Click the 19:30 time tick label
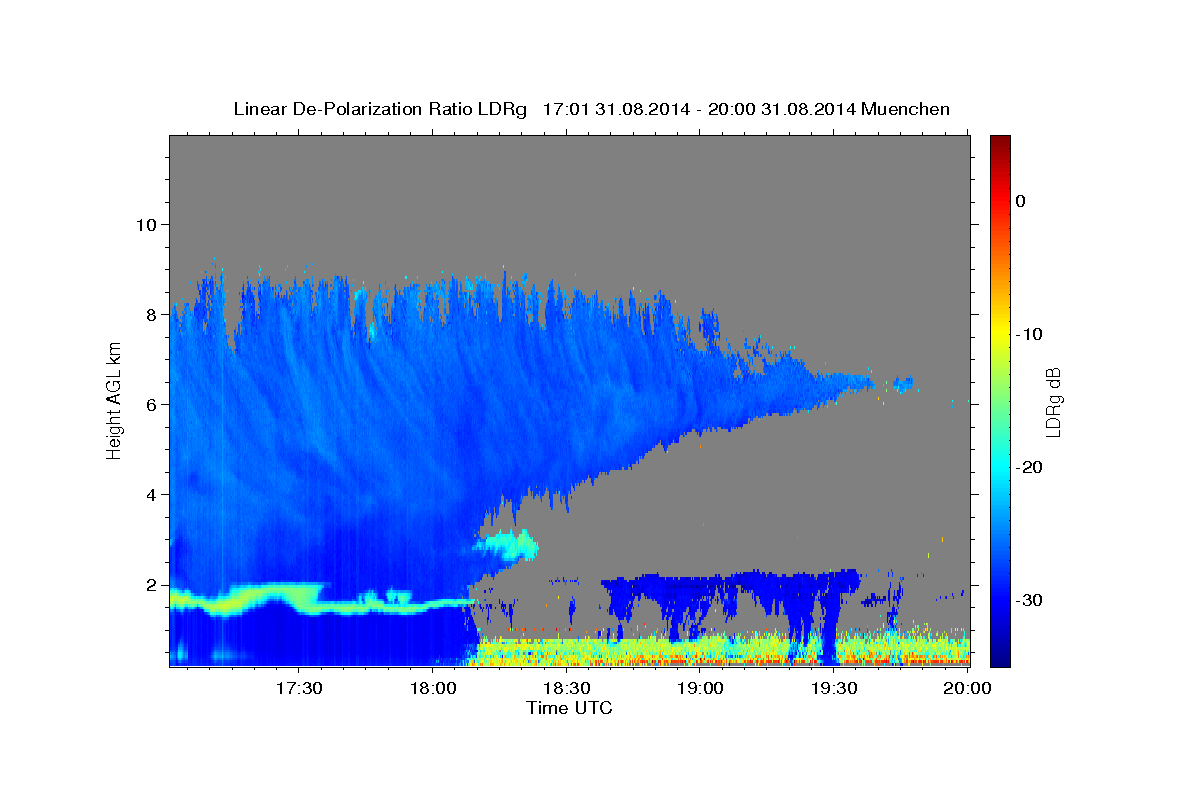This screenshot has width=1200, height=800. coord(834,688)
